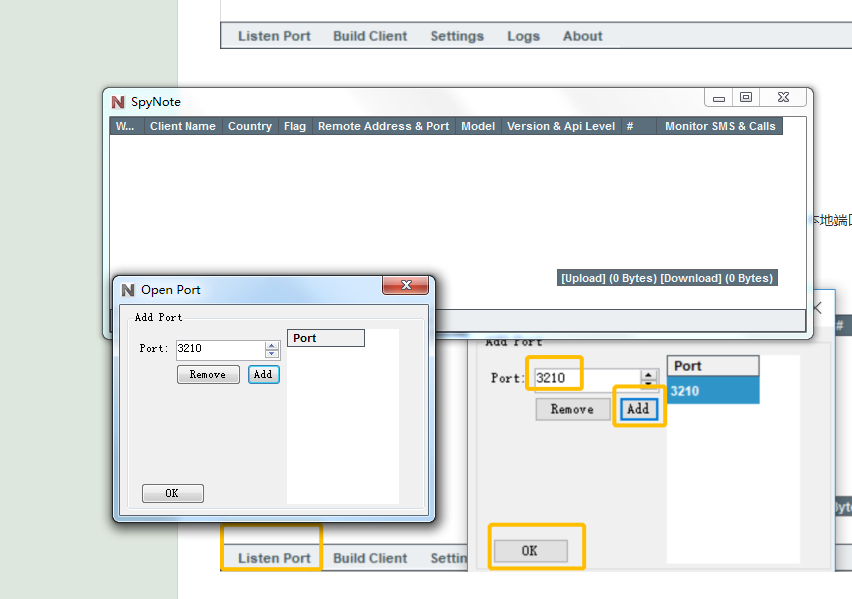Click the Model column header
The height and width of the screenshot is (599, 852).
click(x=478, y=126)
